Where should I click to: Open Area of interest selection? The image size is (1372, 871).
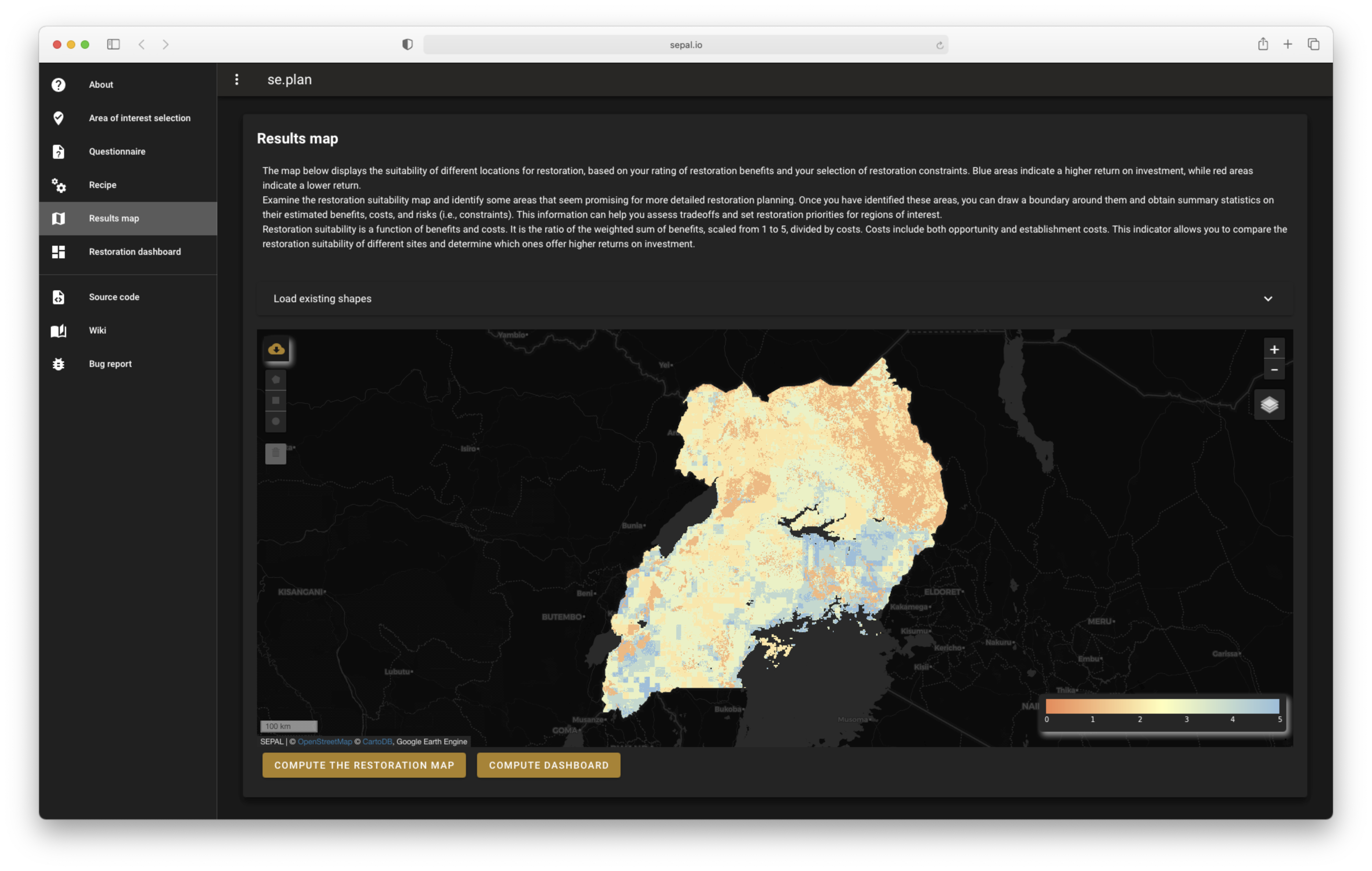click(x=140, y=118)
